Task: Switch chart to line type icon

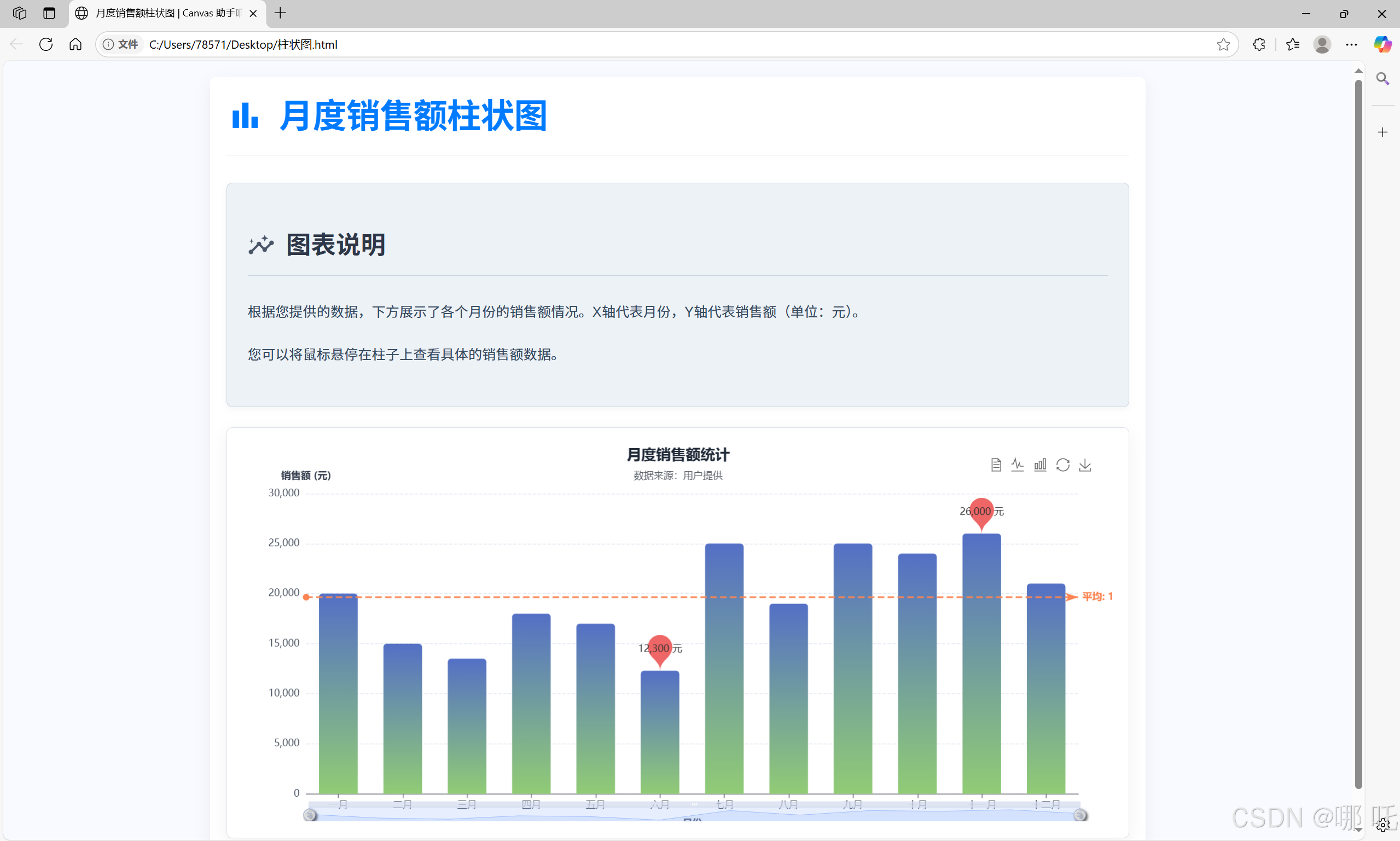Action: click(1018, 465)
